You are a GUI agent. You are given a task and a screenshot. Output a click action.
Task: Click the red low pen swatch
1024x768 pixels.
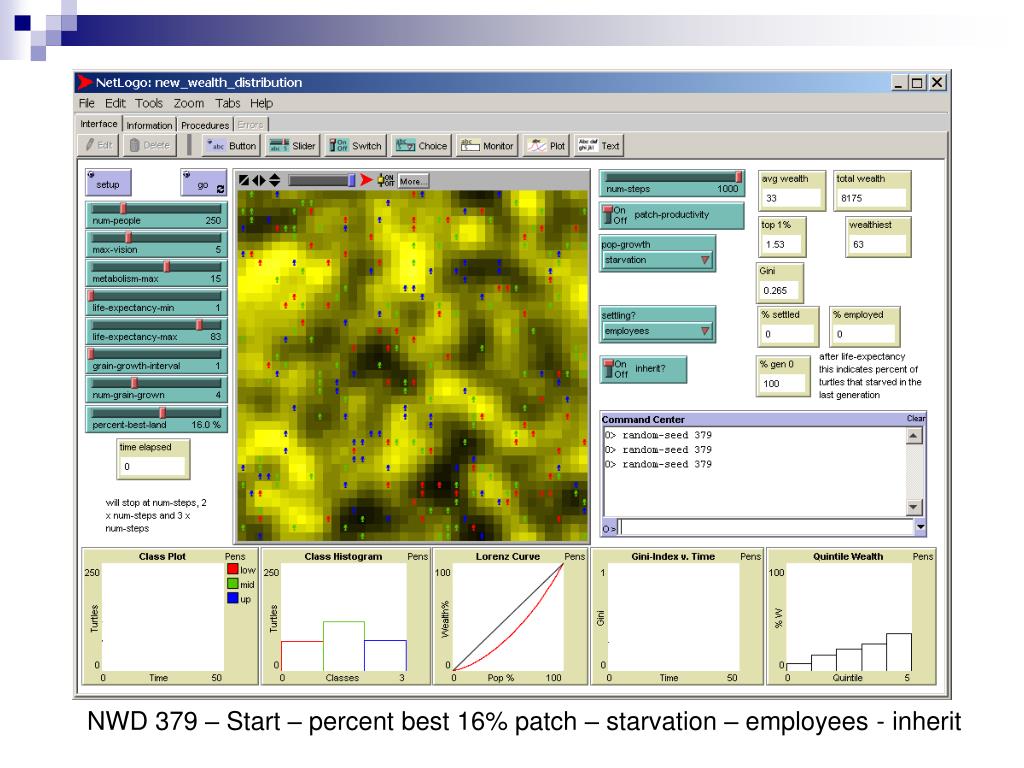click(x=232, y=569)
